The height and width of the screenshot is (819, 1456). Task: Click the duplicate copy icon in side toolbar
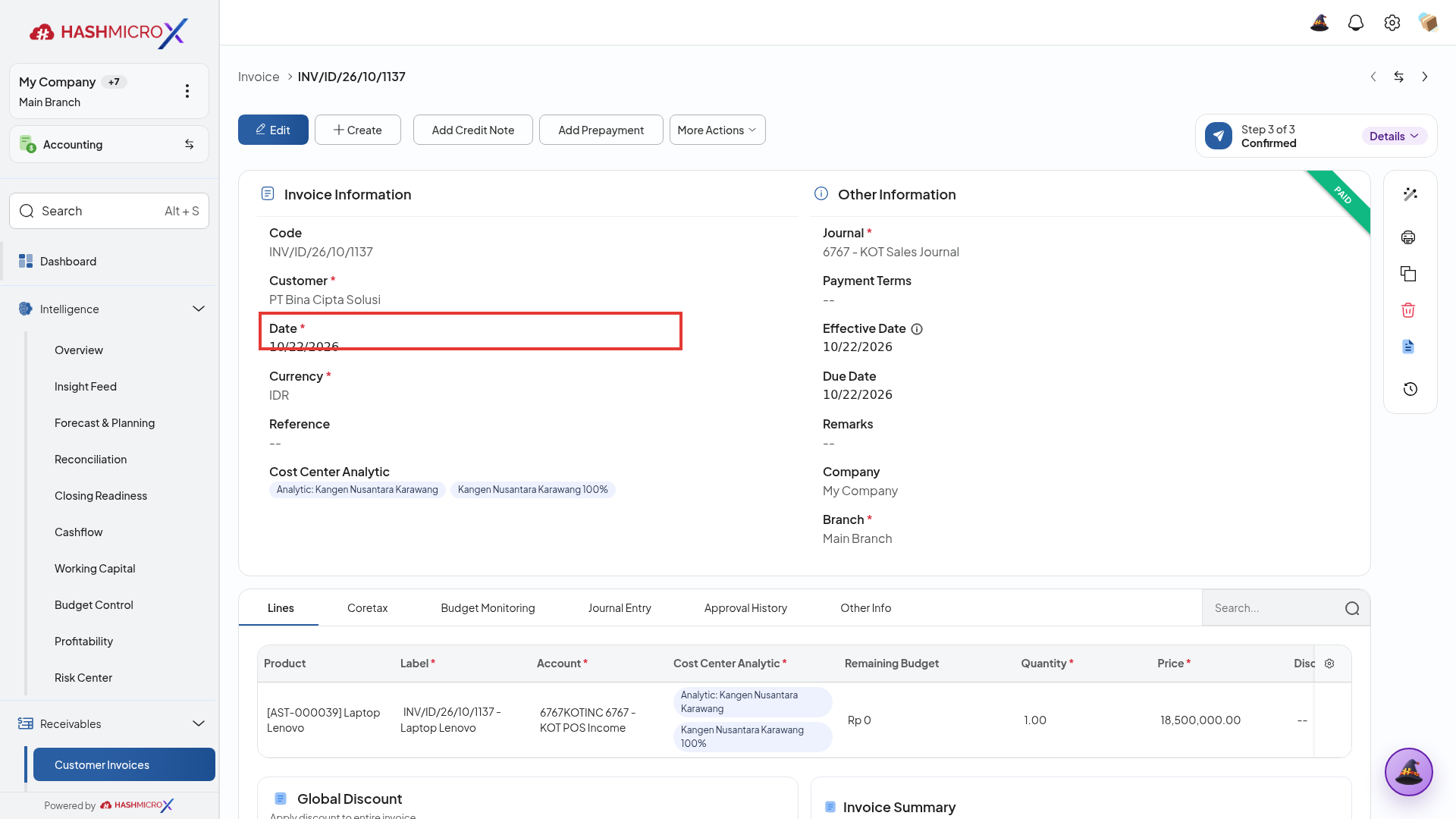click(1408, 274)
